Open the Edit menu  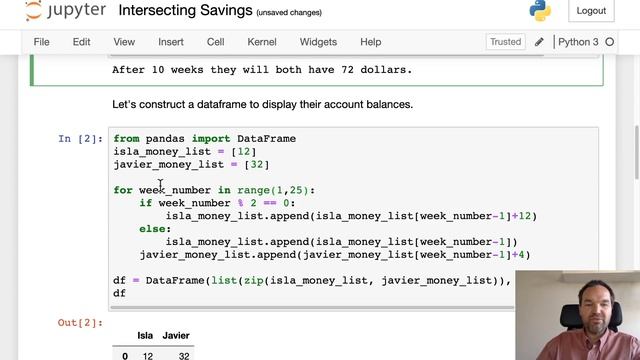[81, 42]
